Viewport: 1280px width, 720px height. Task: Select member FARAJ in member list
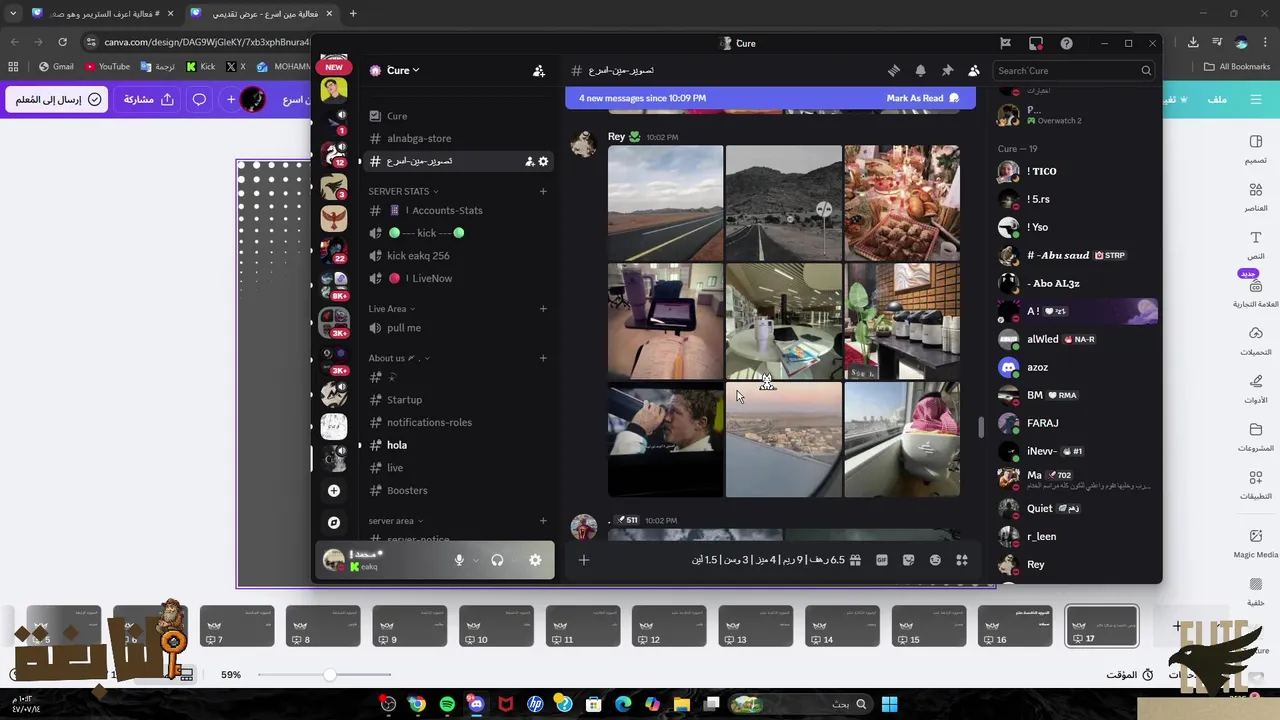click(x=1076, y=424)
